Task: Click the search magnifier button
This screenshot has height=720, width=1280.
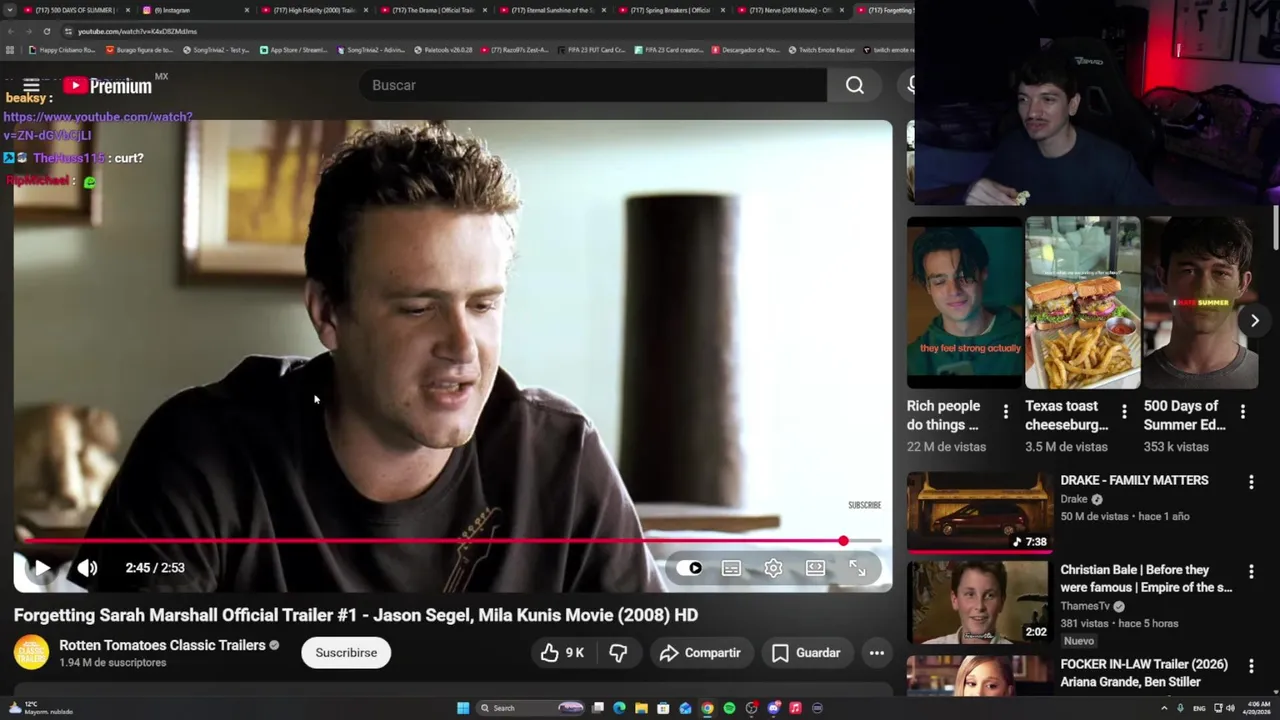Action: pos(854,86)
